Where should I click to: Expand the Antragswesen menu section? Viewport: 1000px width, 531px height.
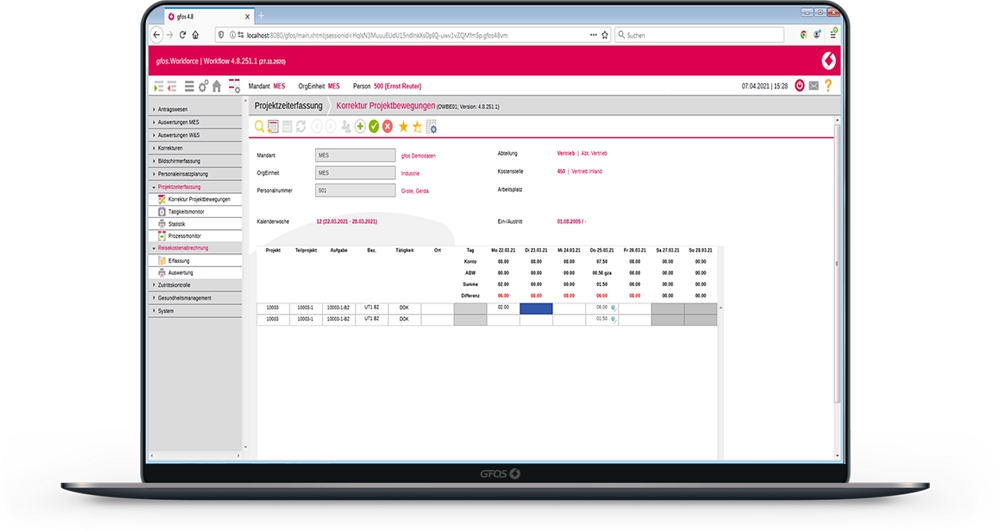[195, 109]
